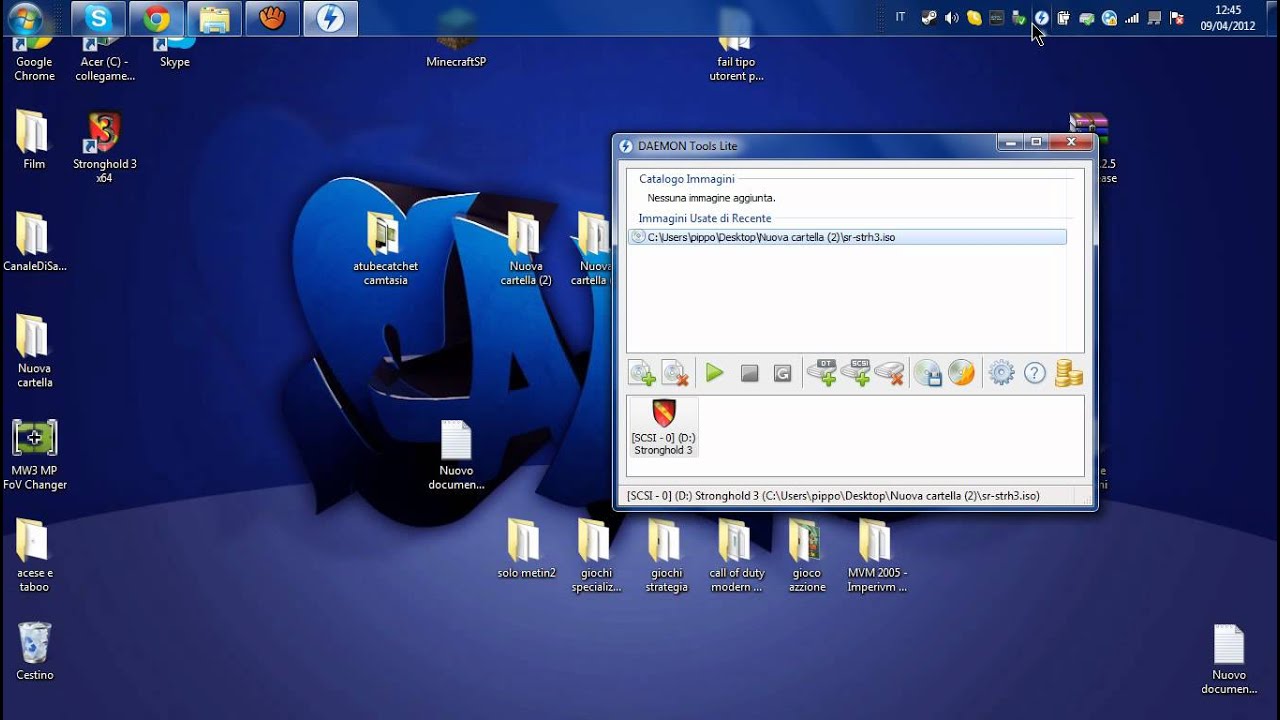Open the Windows Start orb
The width and height of the screenshot is (1280, 720).
tap(26, 18)
